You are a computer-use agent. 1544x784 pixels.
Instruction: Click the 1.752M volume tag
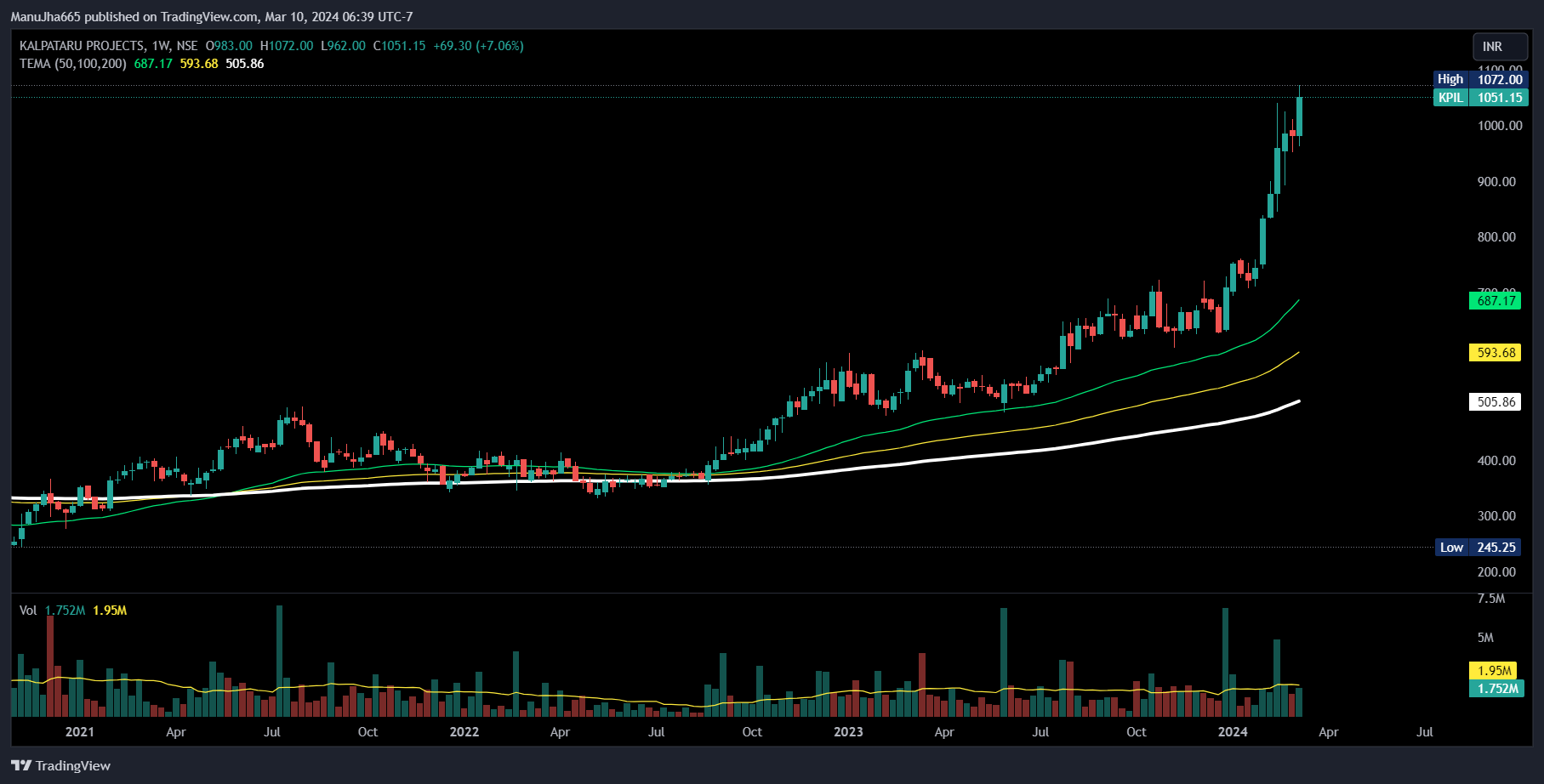(x=1495, y=688)
